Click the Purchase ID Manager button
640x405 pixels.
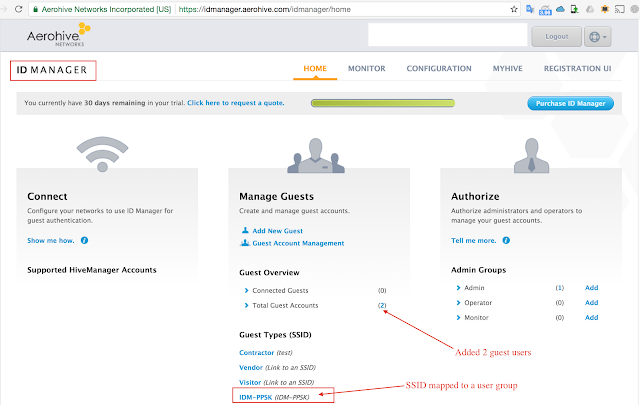pyautogui.click(x=570, y=103)
